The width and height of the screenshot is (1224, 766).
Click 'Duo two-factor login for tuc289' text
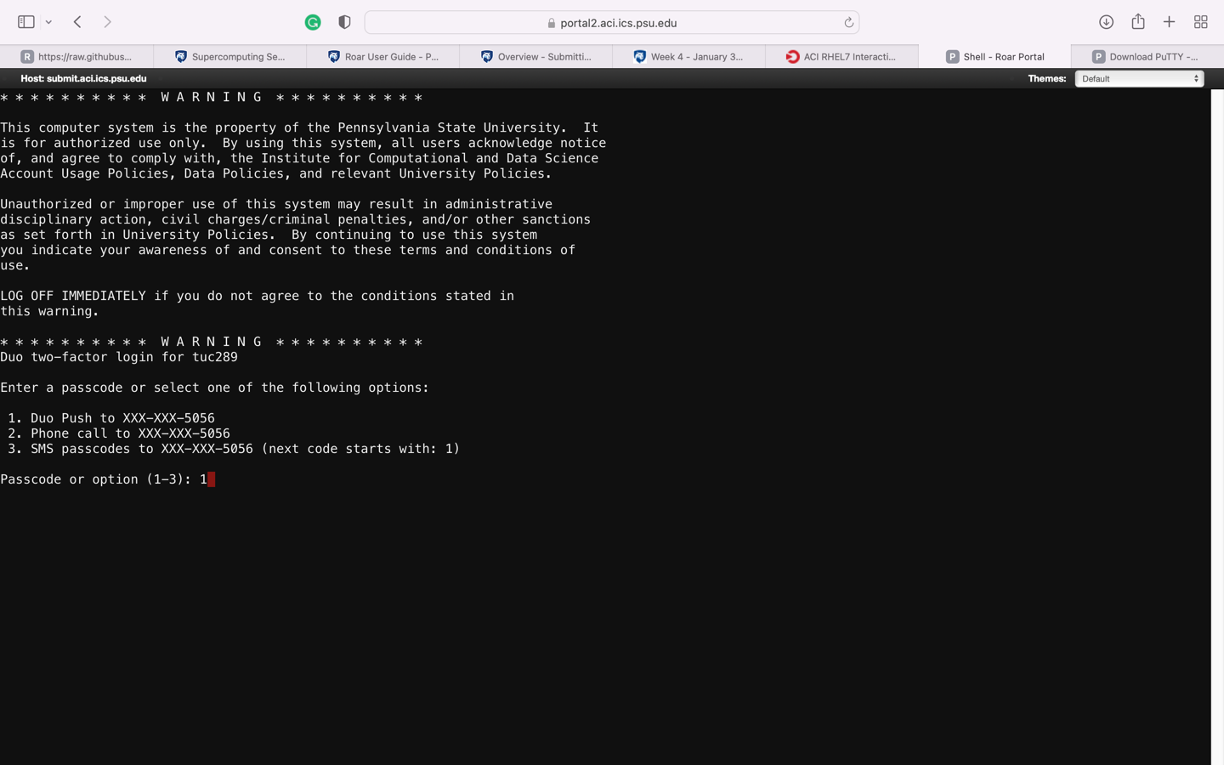[x=119, y=357]
